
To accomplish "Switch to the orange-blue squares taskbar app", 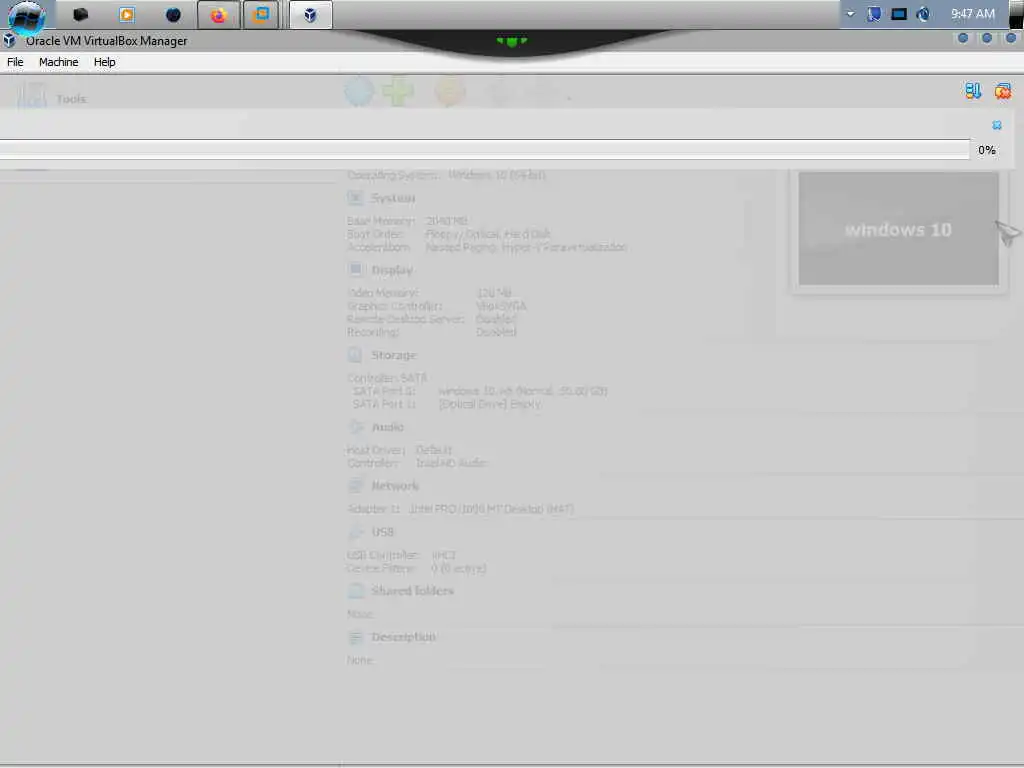I will pos(261,14).
